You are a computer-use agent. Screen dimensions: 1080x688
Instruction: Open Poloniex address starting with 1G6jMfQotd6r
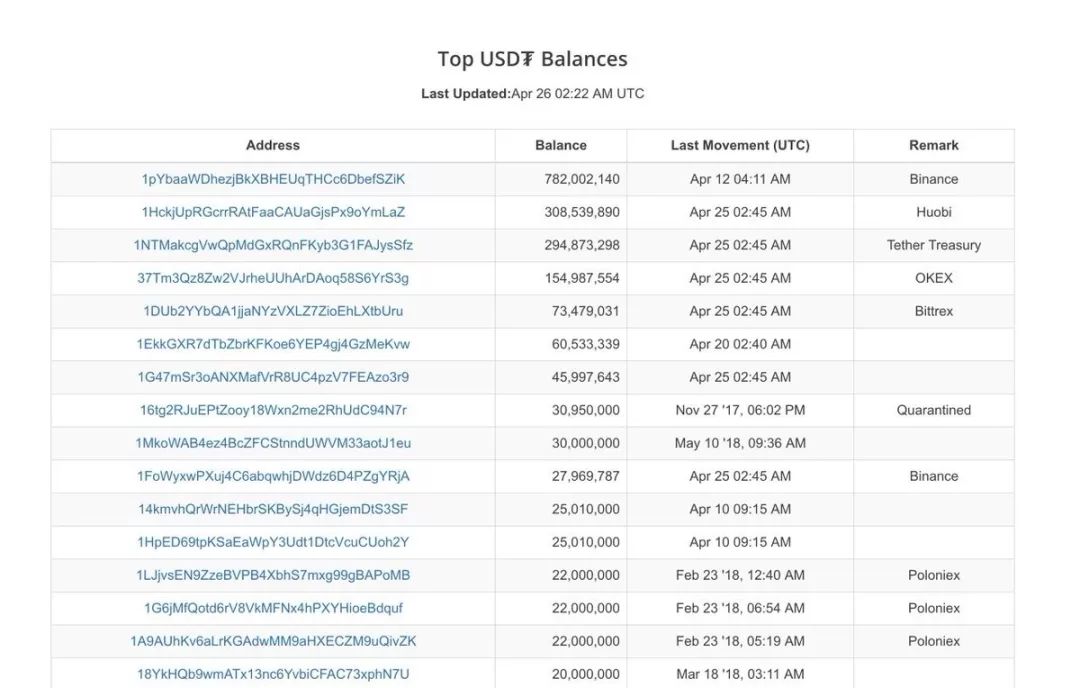click(273, 609)
